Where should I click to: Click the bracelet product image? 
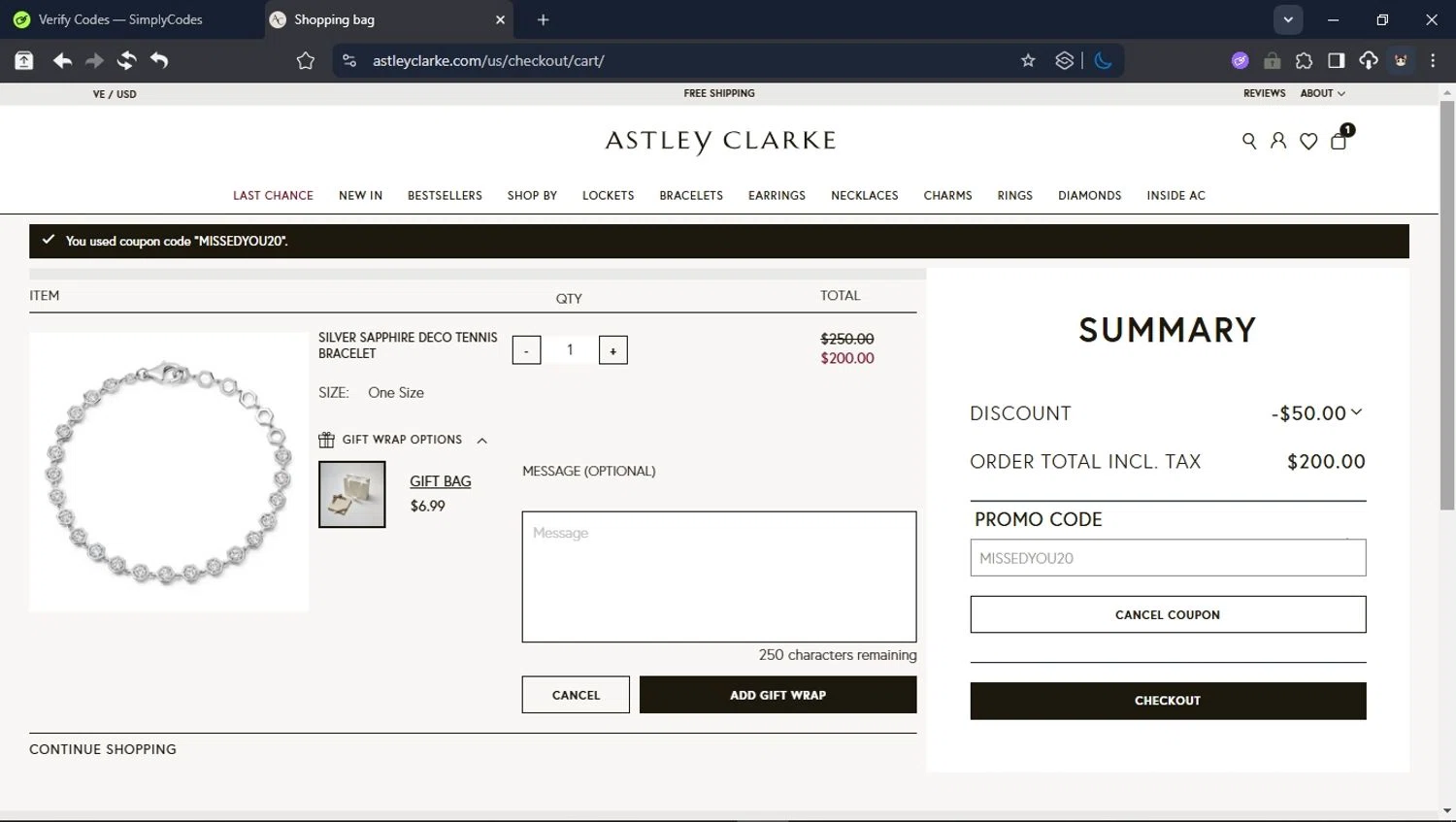point(169,472)
